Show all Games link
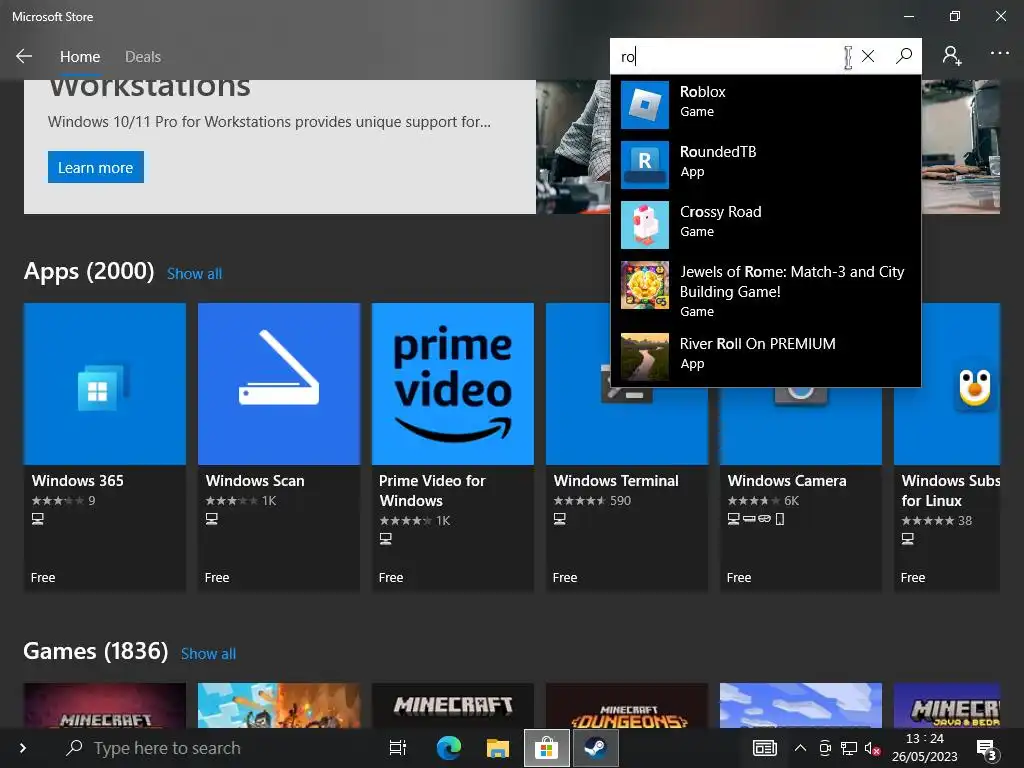The width and height of the screenshot is (1024, 768). (x=208, y=654)
